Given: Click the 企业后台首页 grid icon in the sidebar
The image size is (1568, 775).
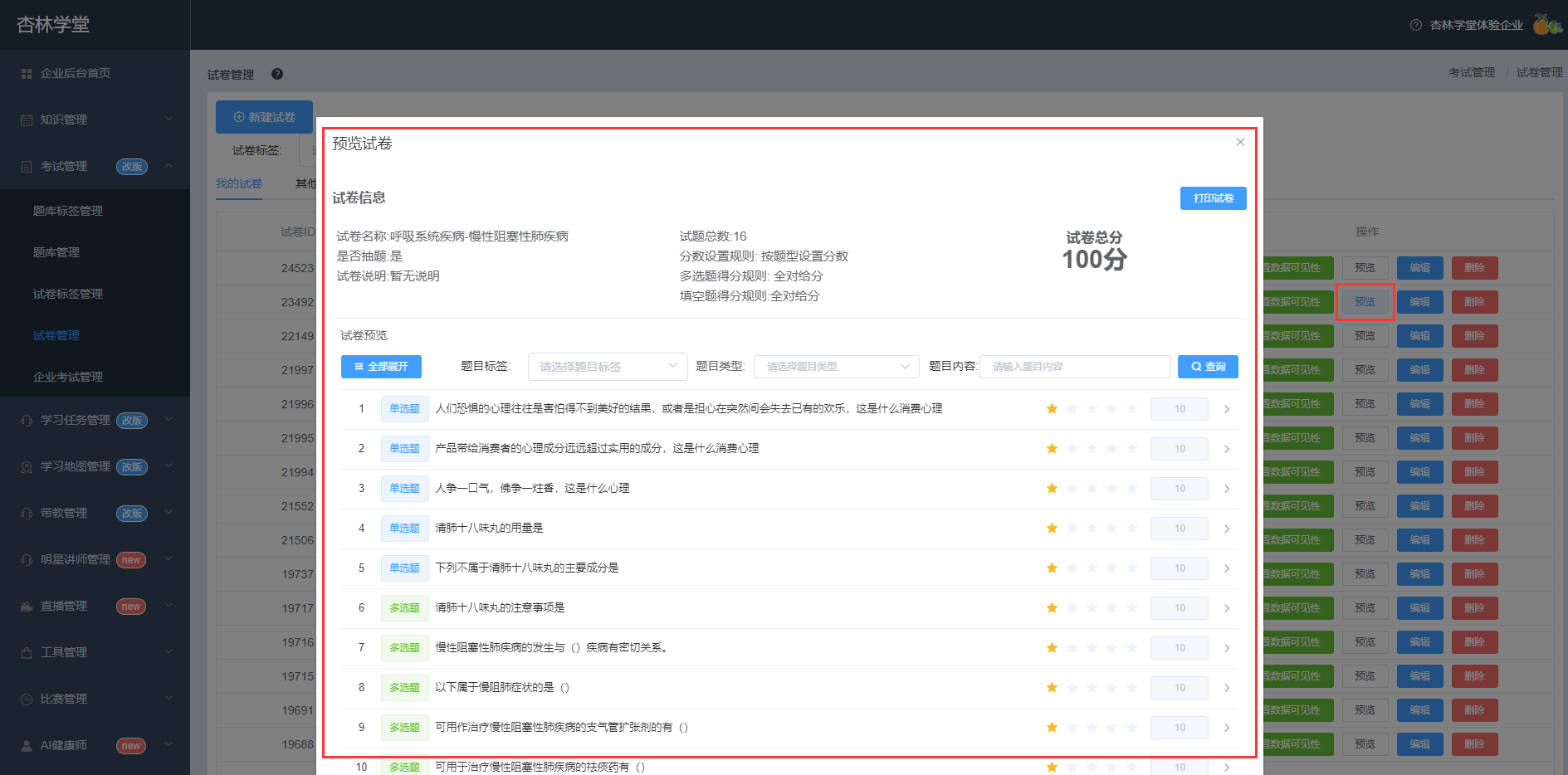Looking at the screenshot, I should (x=27, y=74).
